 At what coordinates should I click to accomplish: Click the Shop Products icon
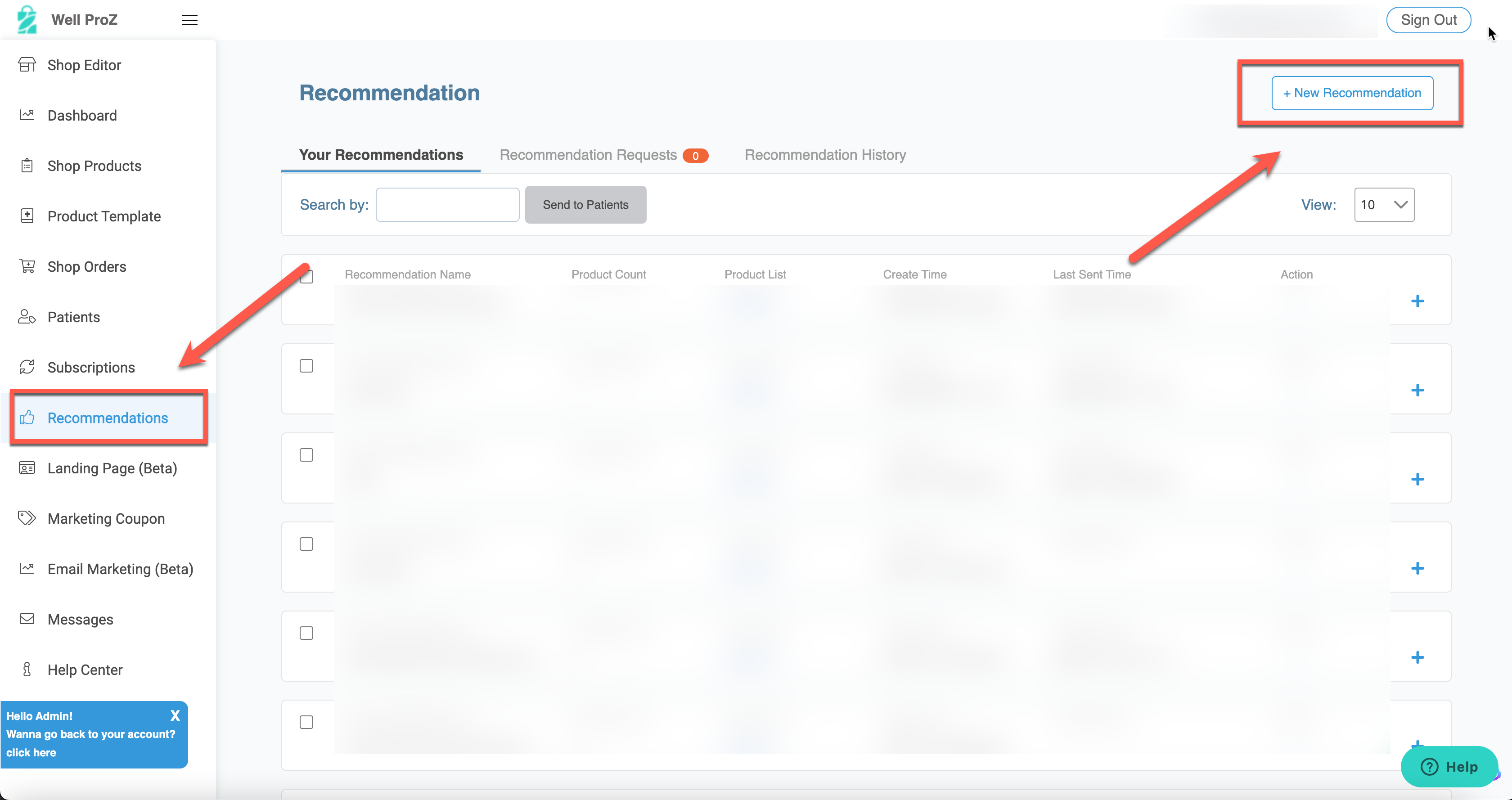point(27,166)
